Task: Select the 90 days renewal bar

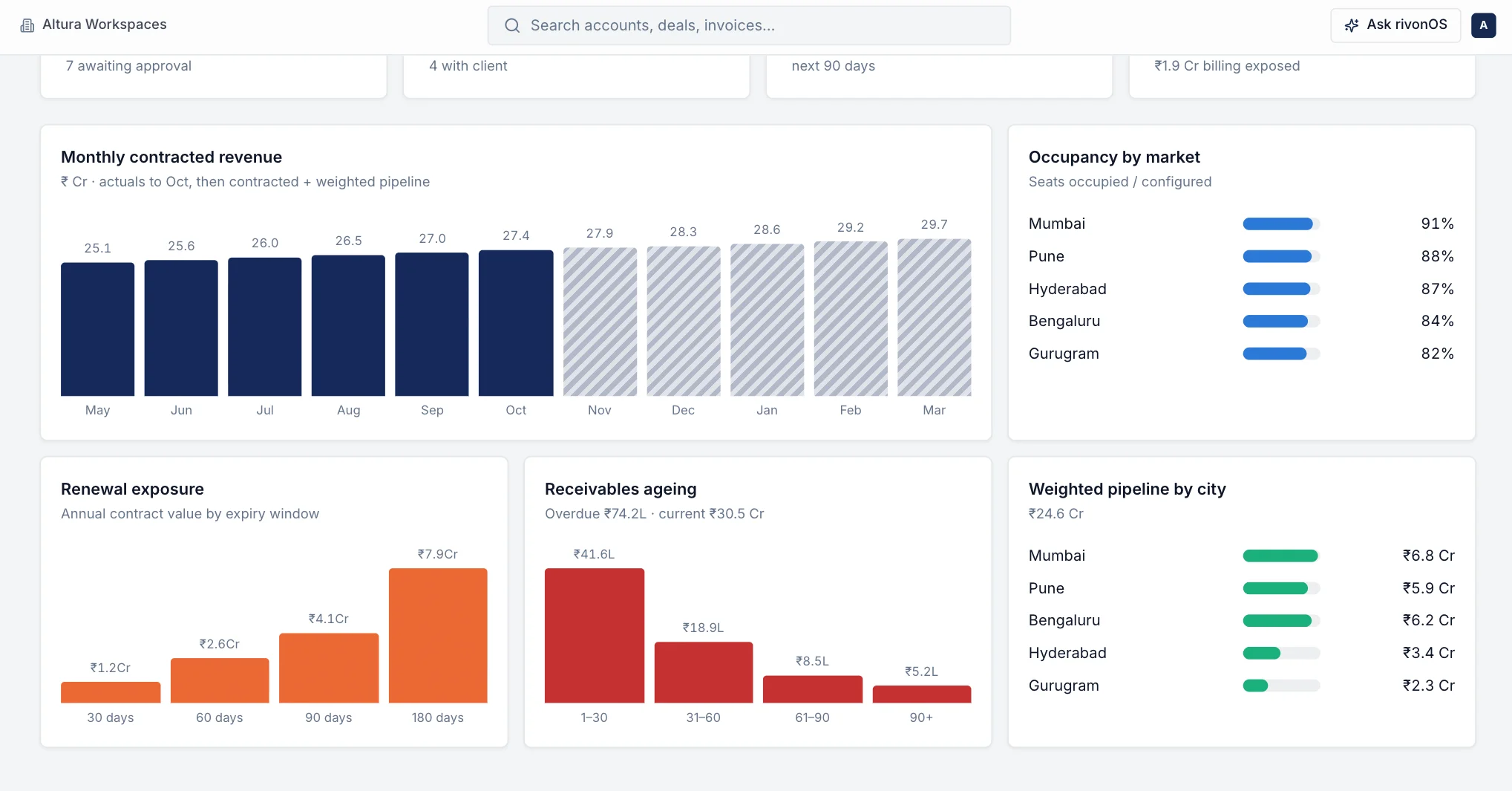Action: point(329,668)
